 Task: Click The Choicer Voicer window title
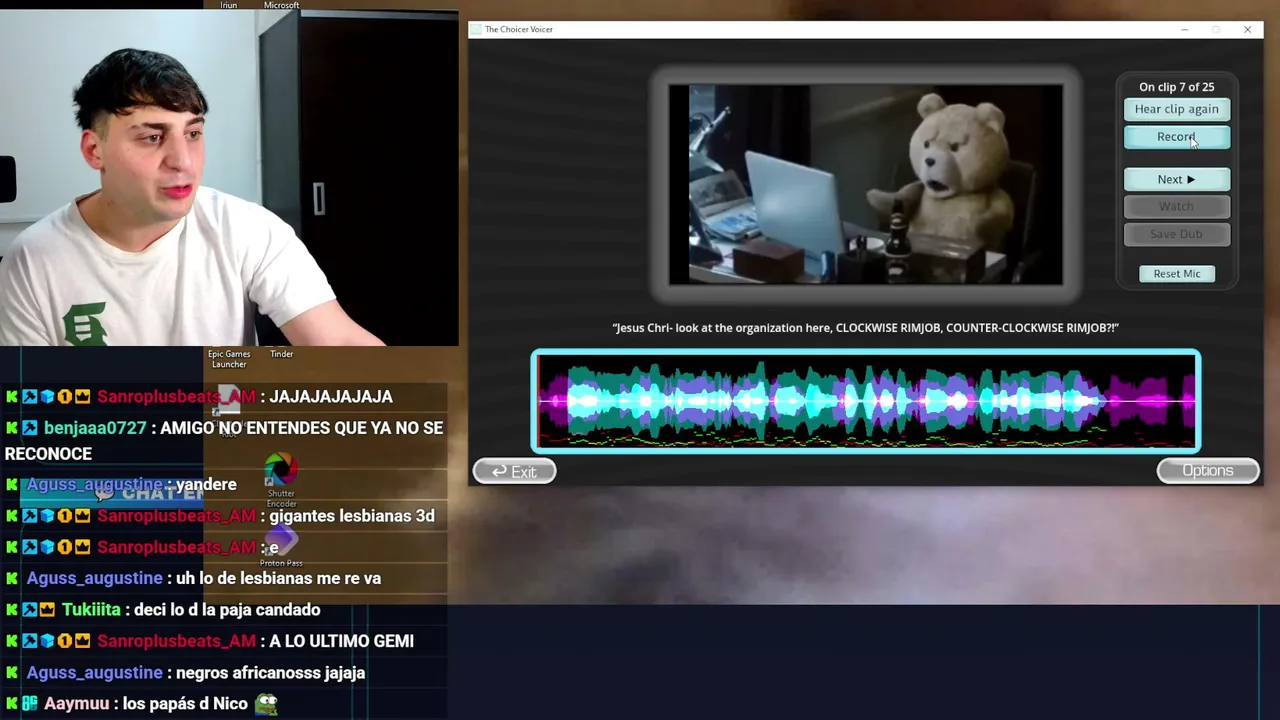[x=519, y=30]
